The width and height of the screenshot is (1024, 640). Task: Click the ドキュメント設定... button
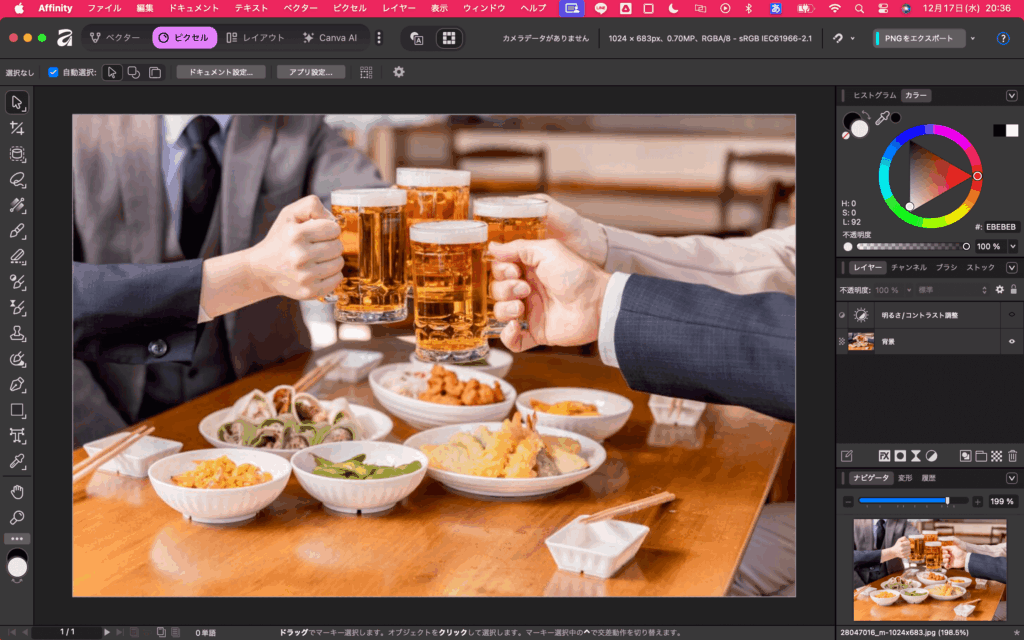[221, 72]
